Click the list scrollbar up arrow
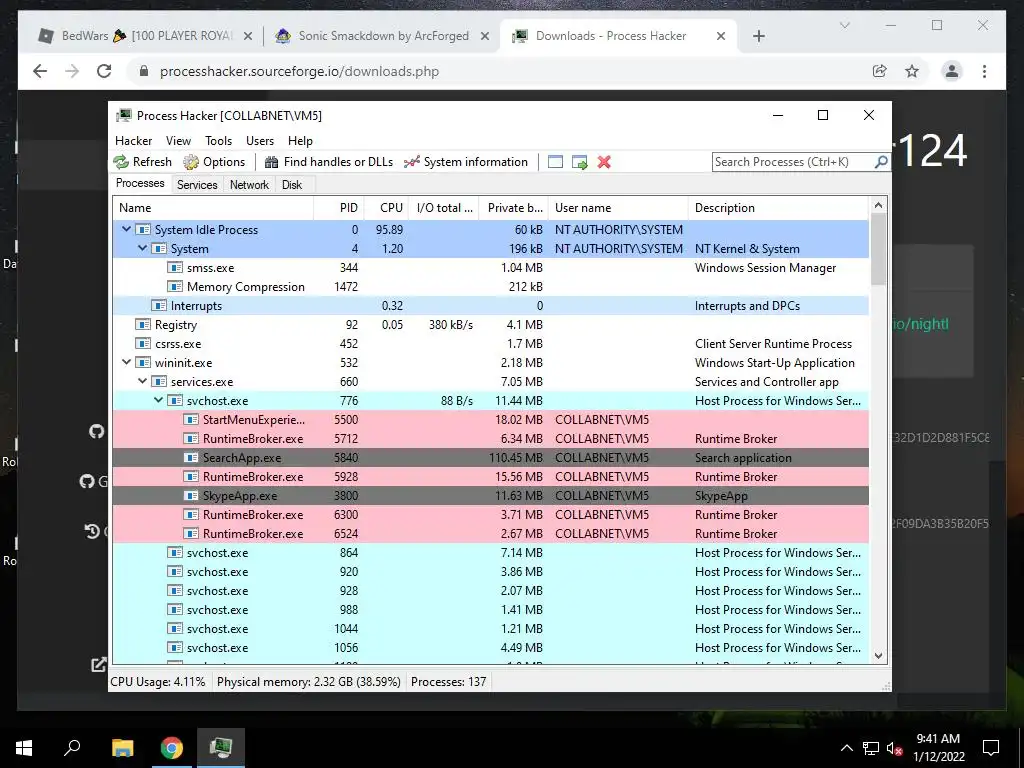1024x768 pixels. coord(878,205)
